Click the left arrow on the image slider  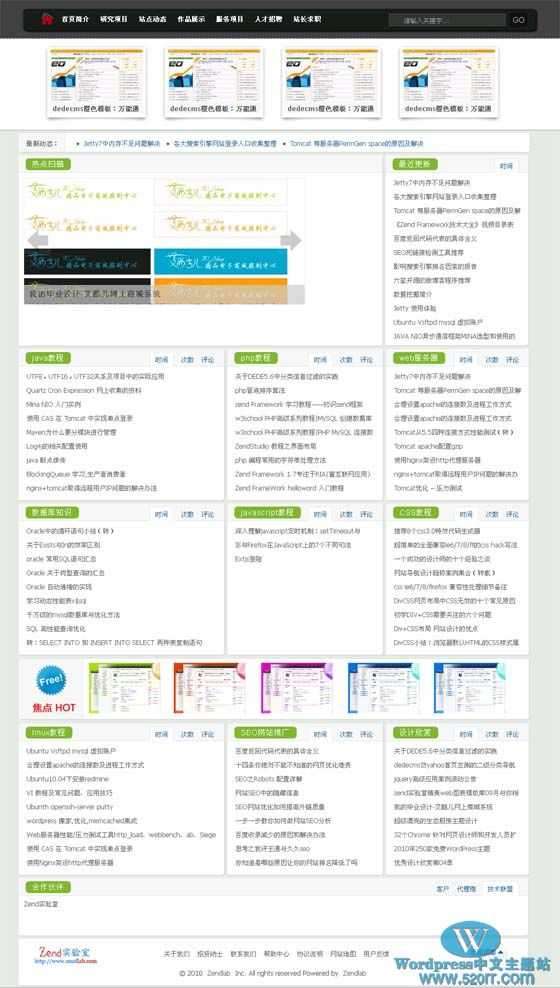(38, 239)
